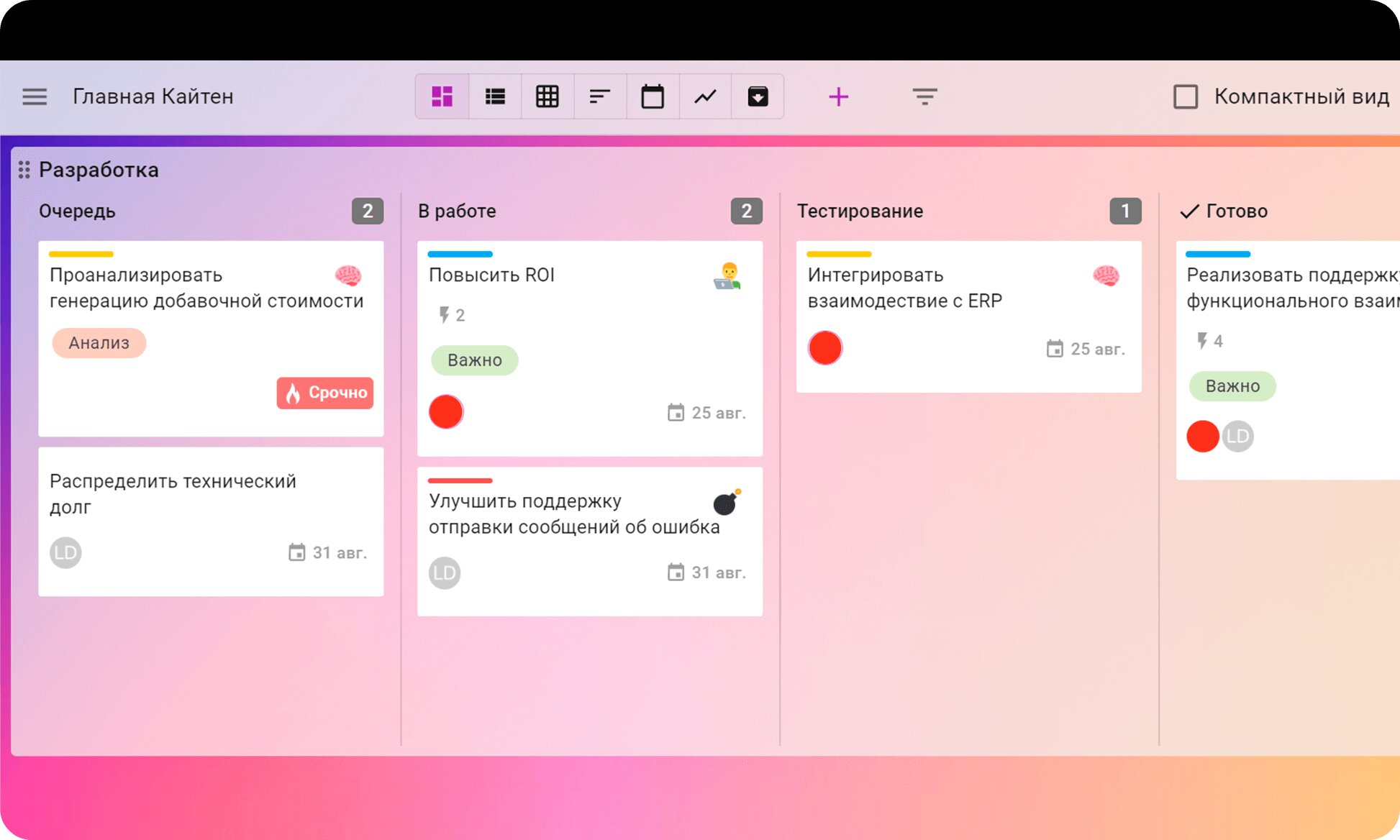Image resolution: width=1400 pixels, height=840 pixels.
Task: Select the Очередь column header
Action: [77, 211]
